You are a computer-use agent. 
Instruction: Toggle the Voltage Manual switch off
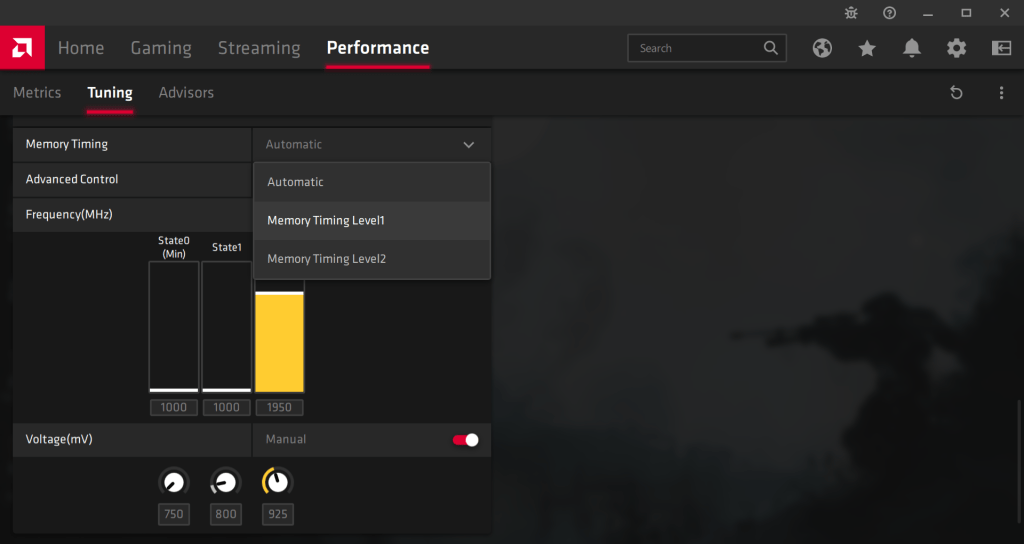[466, 440]
